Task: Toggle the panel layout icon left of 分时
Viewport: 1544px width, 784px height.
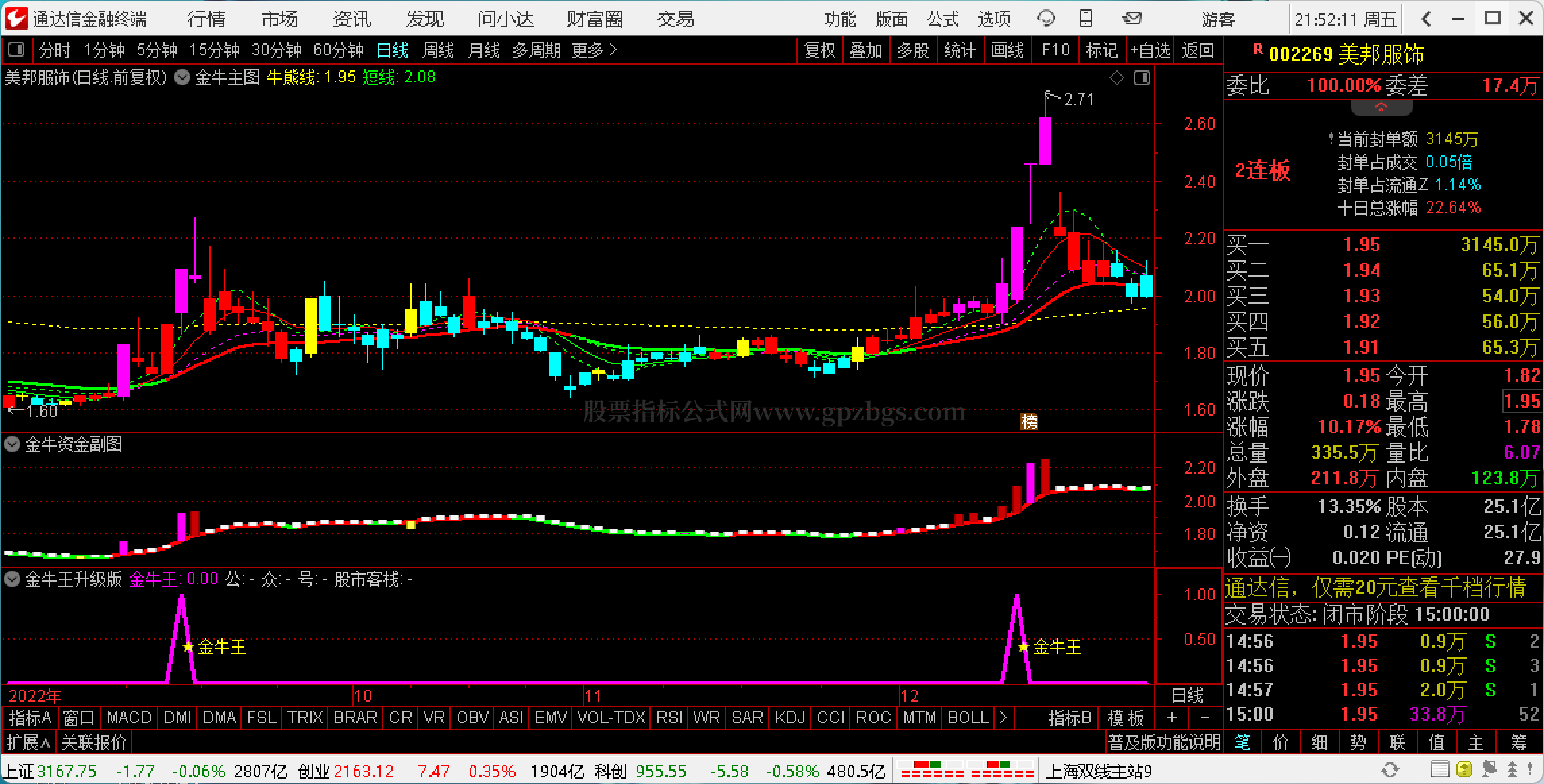Action: coord(16,50)
